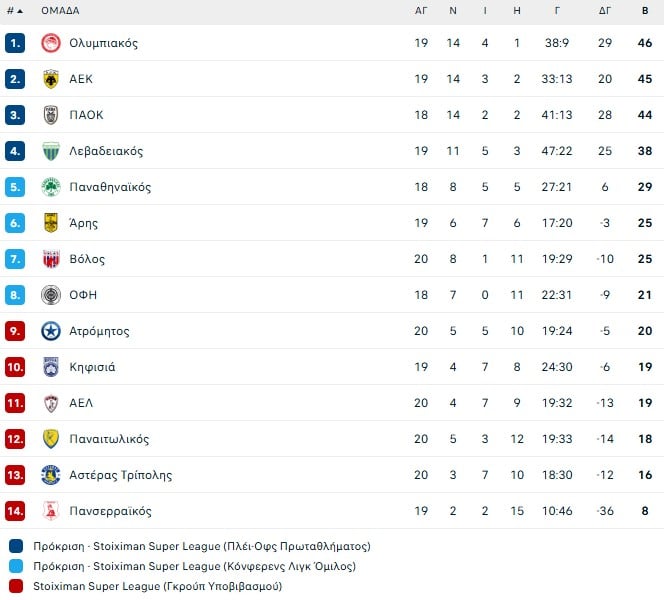
Task: Click the Λεβαδειακός team logo
Action: pyautogui.click(x=51, y=151)
